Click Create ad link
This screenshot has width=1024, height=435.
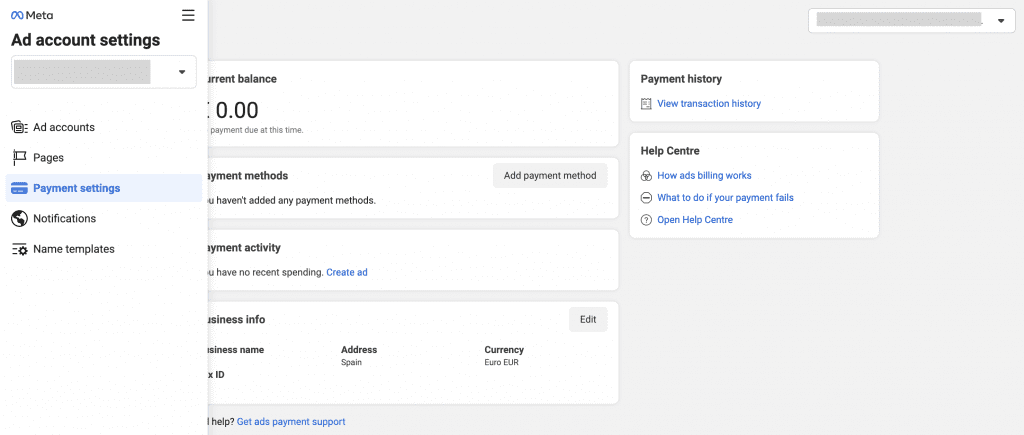(x=347, y=272)
